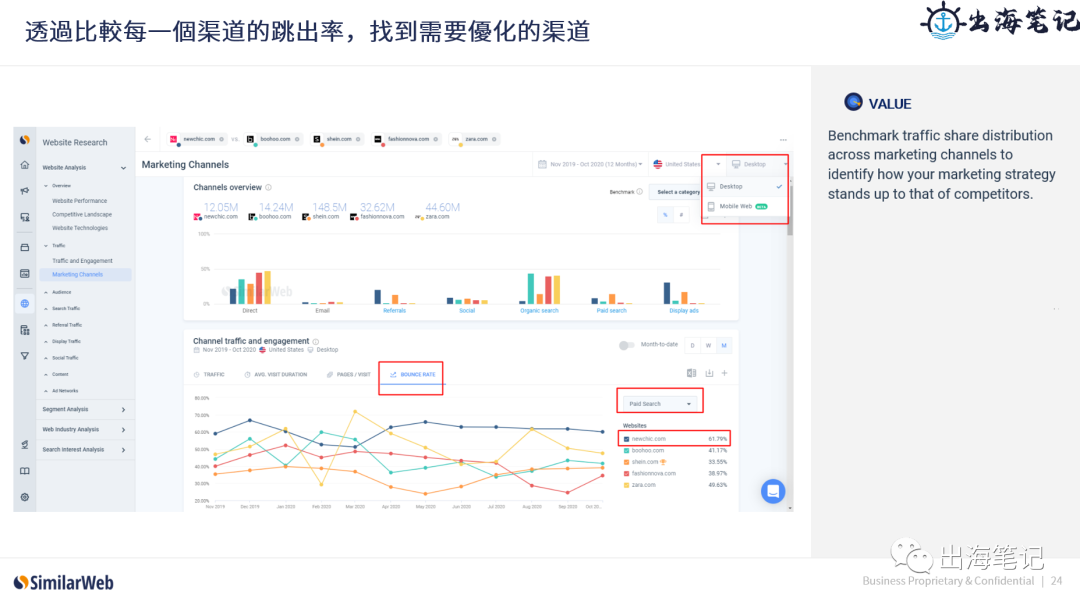Choose Desktop in device menu
Image resolution: width=1080 pixels, height=605 pixels.
(x=745, y=187)
